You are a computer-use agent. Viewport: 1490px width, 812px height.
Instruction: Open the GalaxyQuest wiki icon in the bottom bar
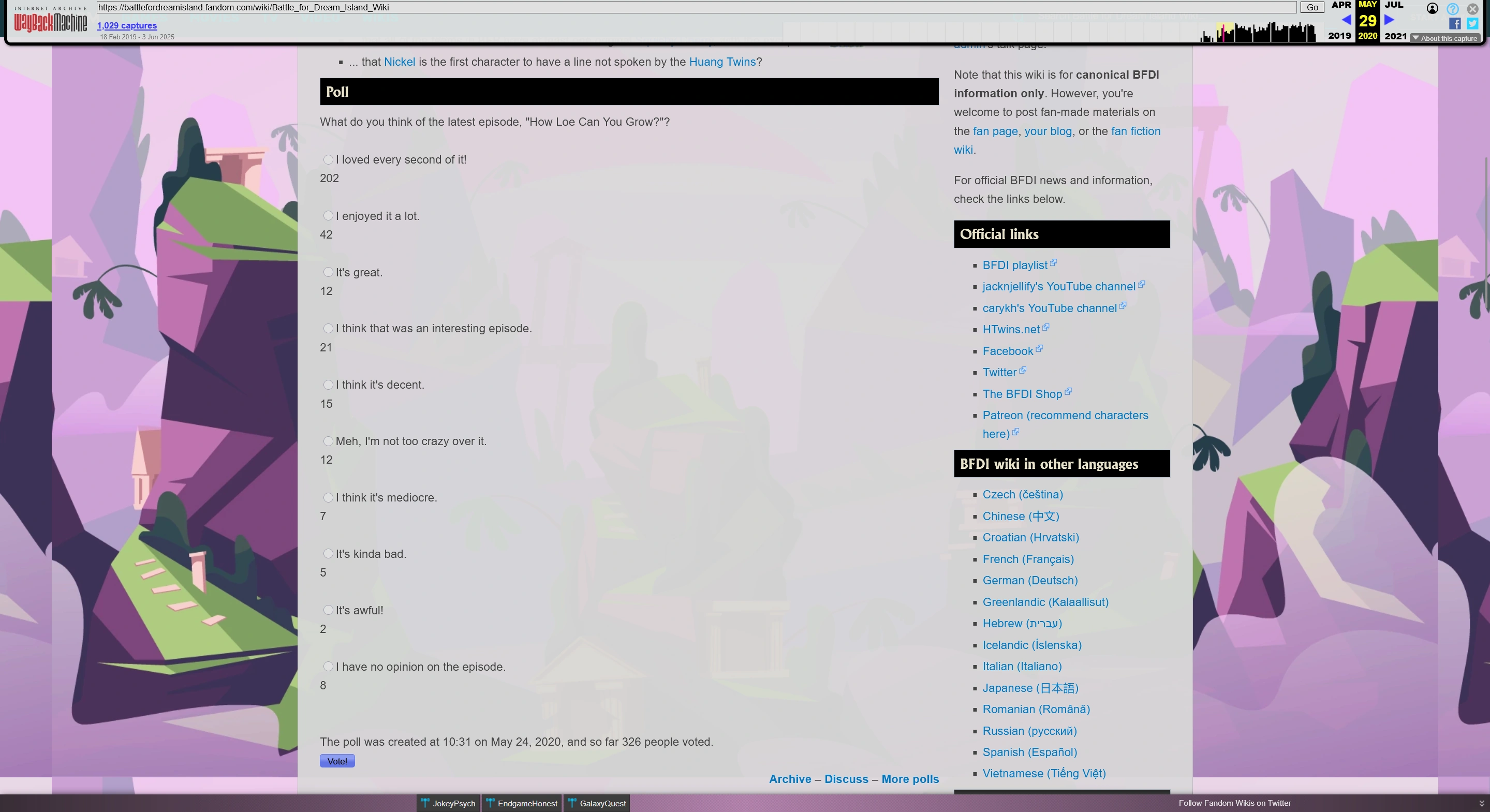coord(572,803)
